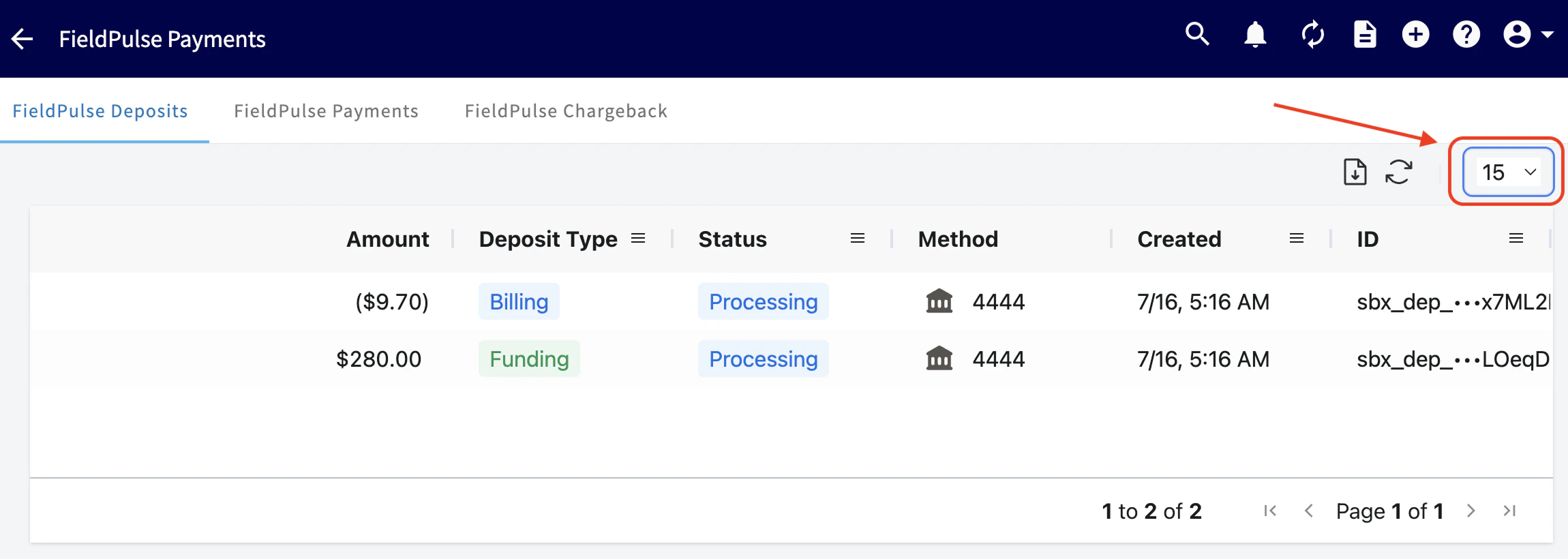1568x559 pixels.
Task: Go to last page of results
Action: pyautogui.click(x=1510, y=511)
